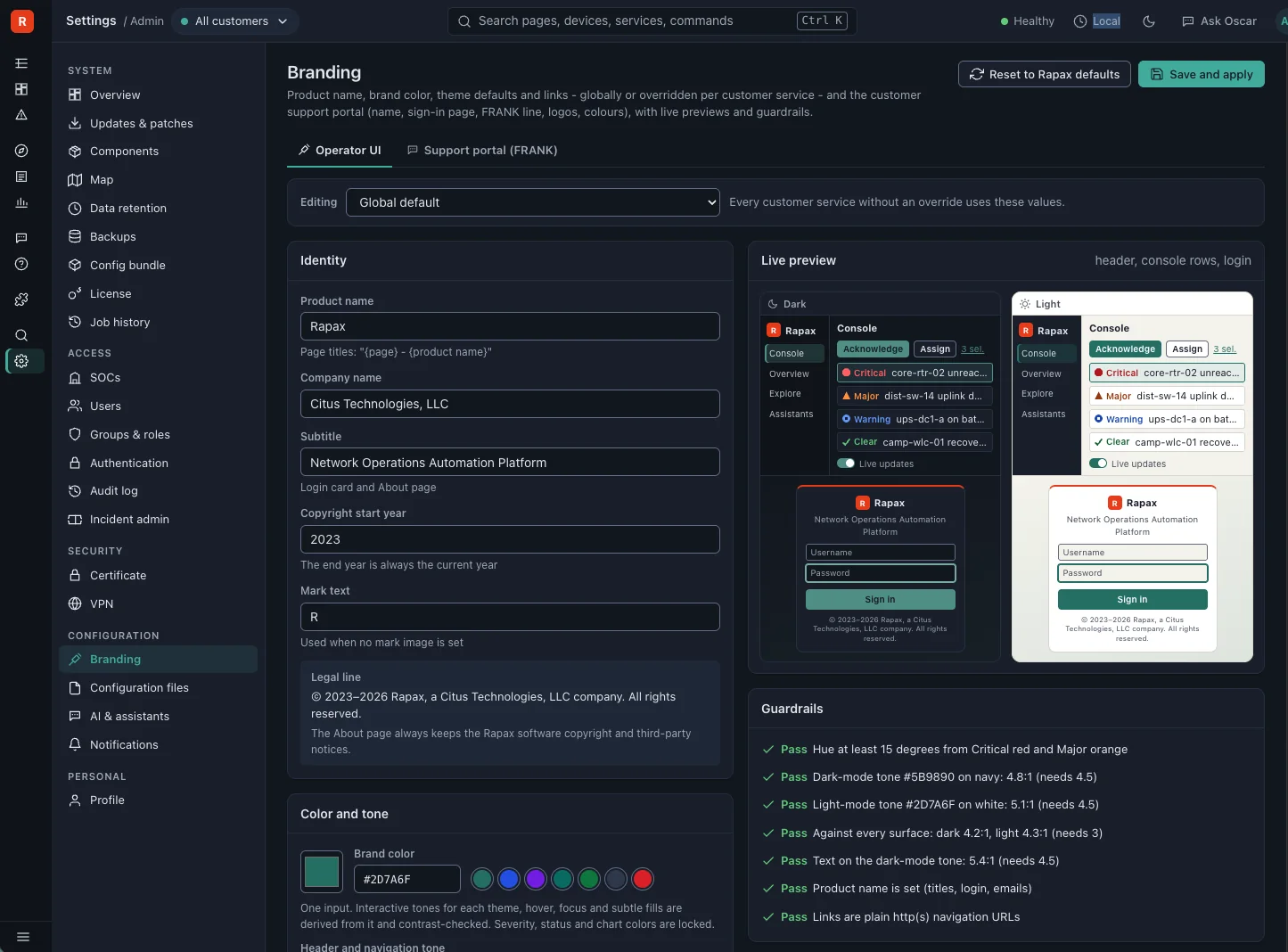Click the Healthy status indicator

point(1027,21)
